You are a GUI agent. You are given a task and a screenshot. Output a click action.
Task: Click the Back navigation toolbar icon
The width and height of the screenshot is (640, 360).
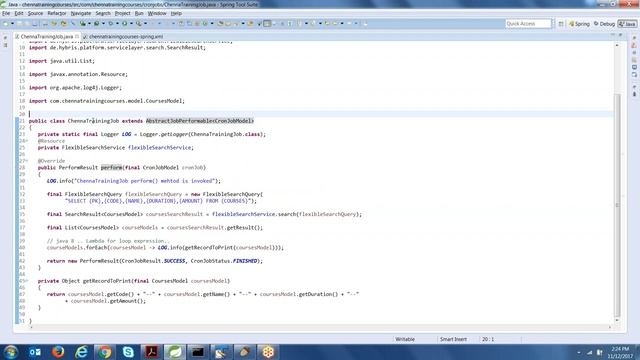pos(335,24)
